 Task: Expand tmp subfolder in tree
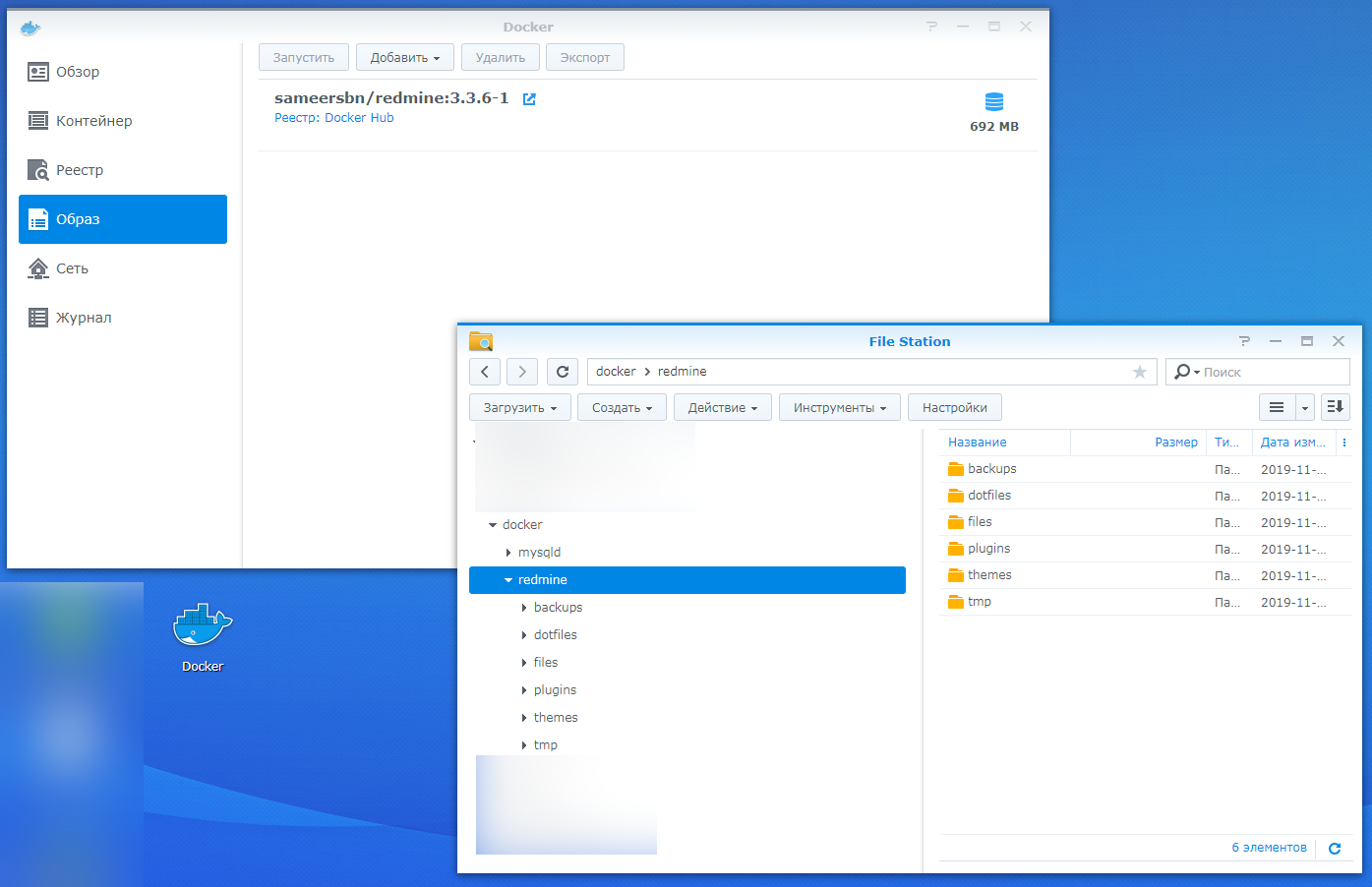524,745
